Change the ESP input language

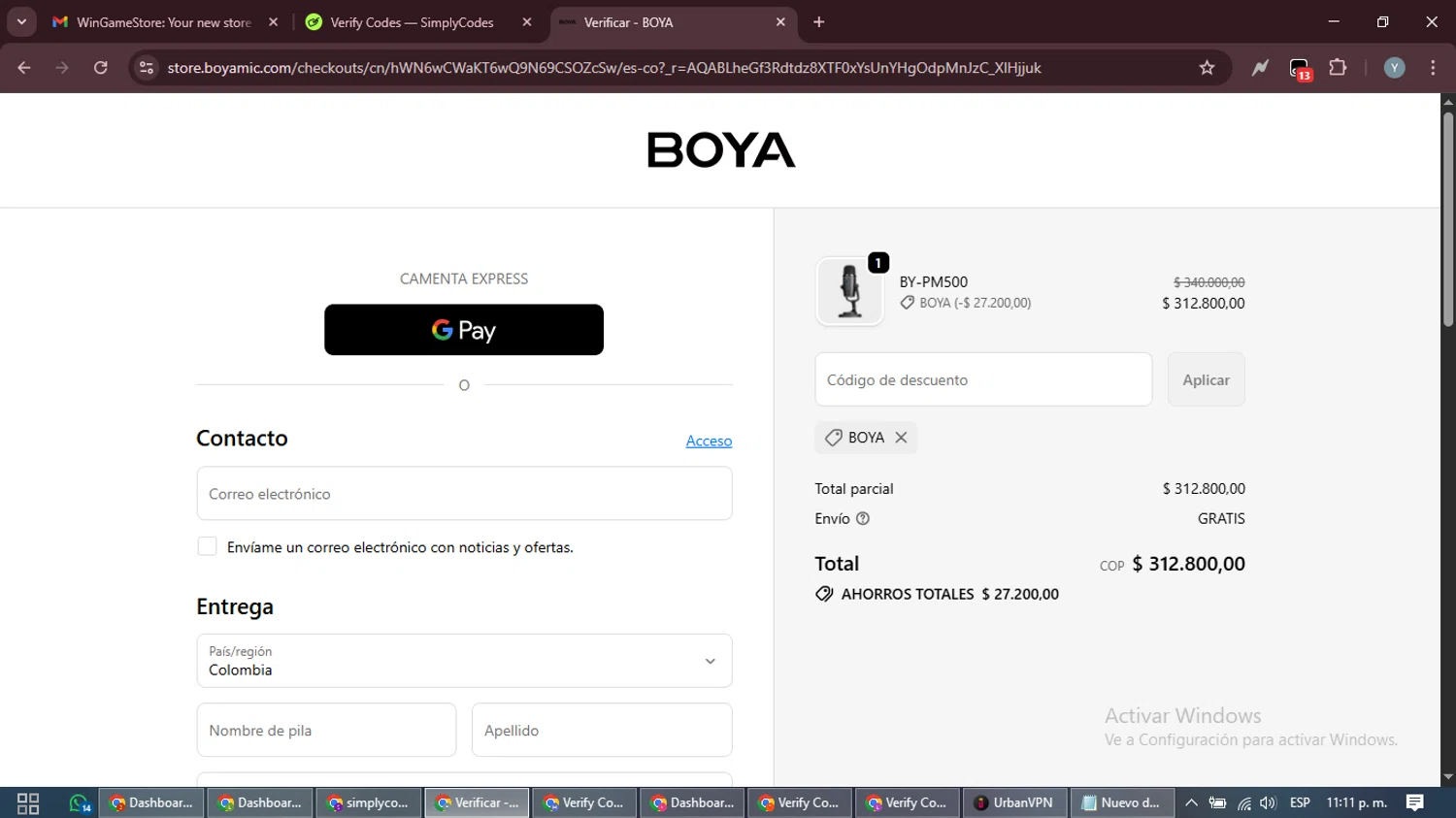(1300, 802)
